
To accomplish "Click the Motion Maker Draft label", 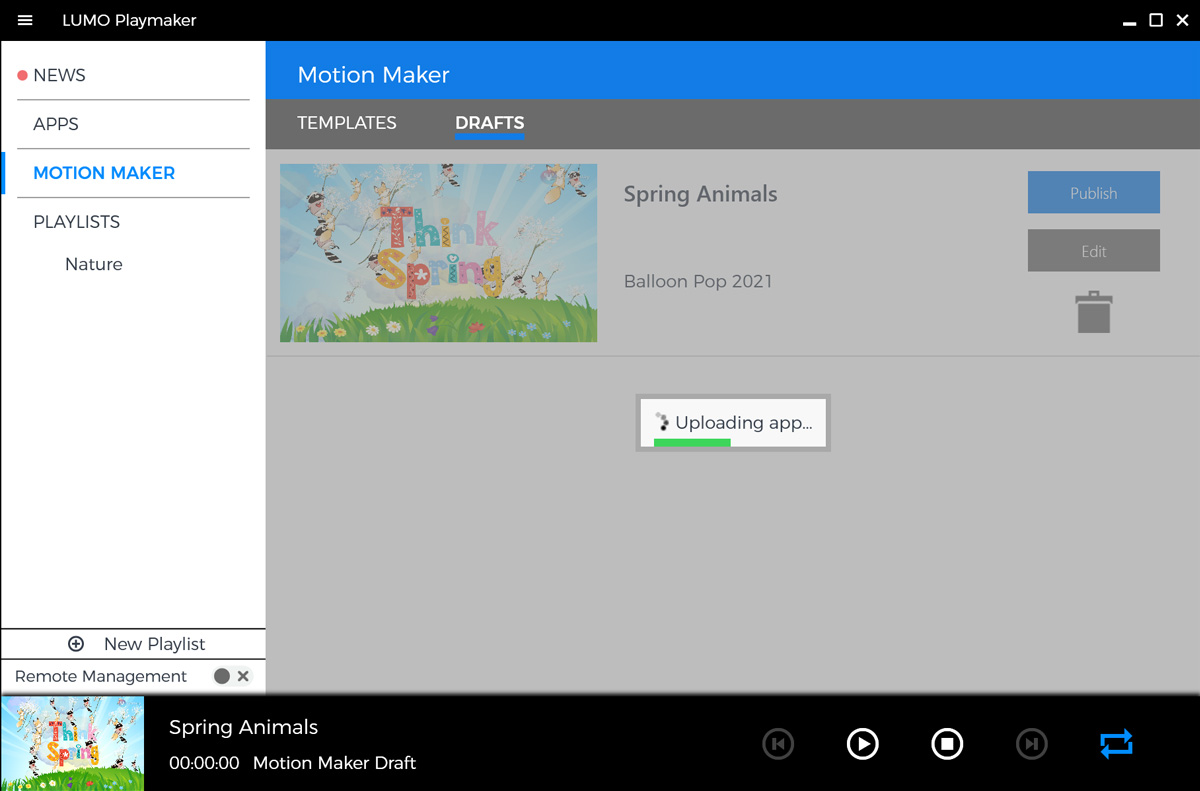I will tap(334, 763).
